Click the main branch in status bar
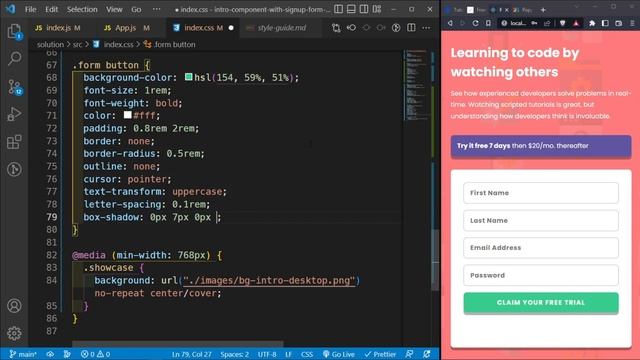The height and width of the screenshot is (360, 640). pyautogui.click(x=23, y=354)
